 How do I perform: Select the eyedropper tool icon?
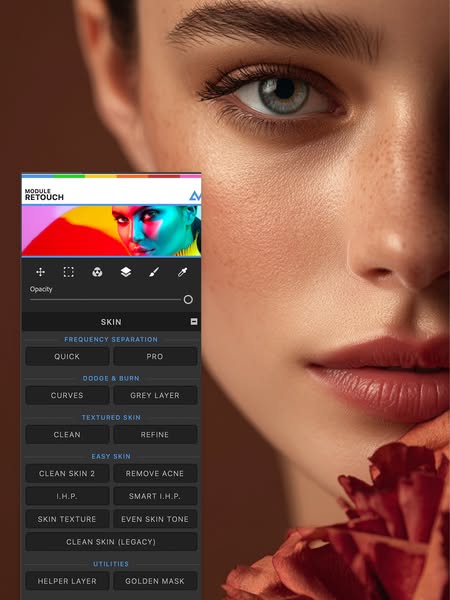183,272
